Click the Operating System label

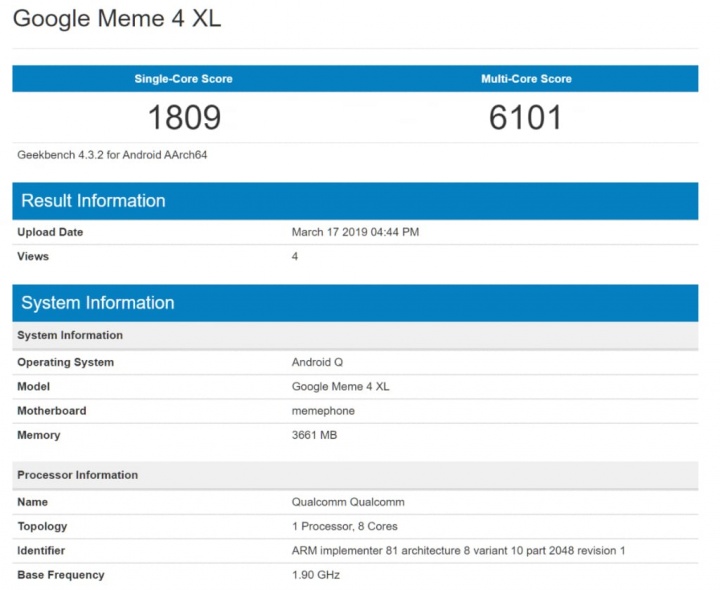pyautogui.click(x=65, y=362)
